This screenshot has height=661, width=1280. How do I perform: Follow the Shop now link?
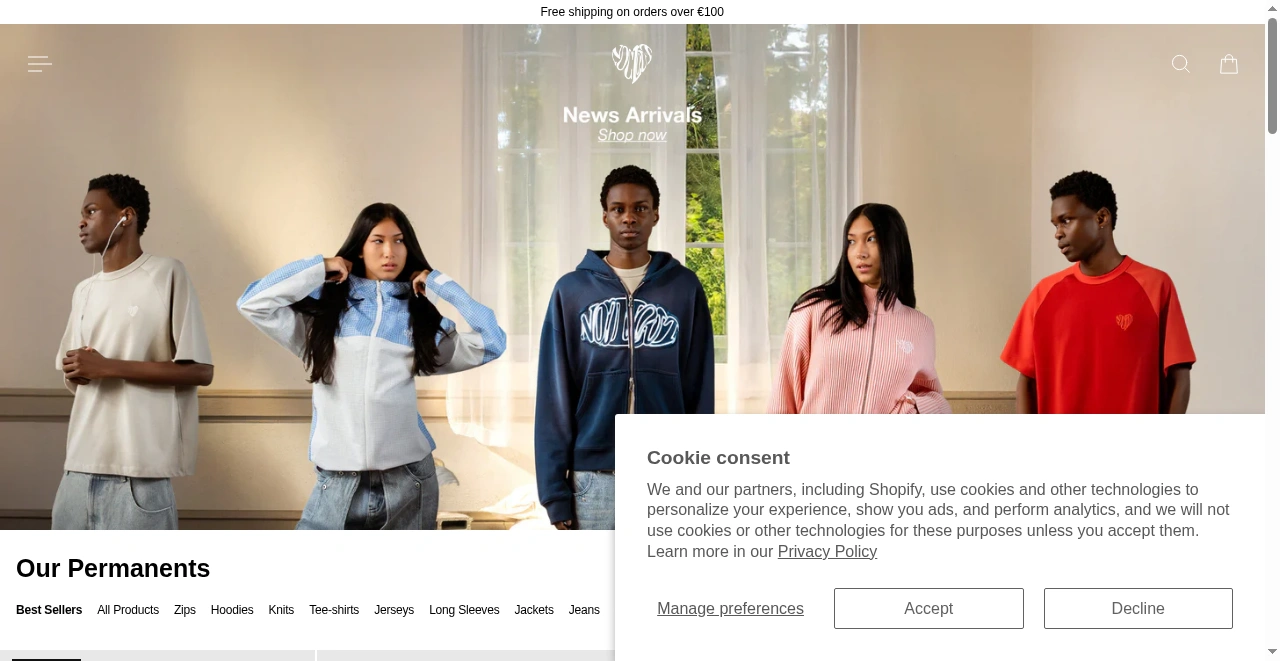click(x=632, y=135)
